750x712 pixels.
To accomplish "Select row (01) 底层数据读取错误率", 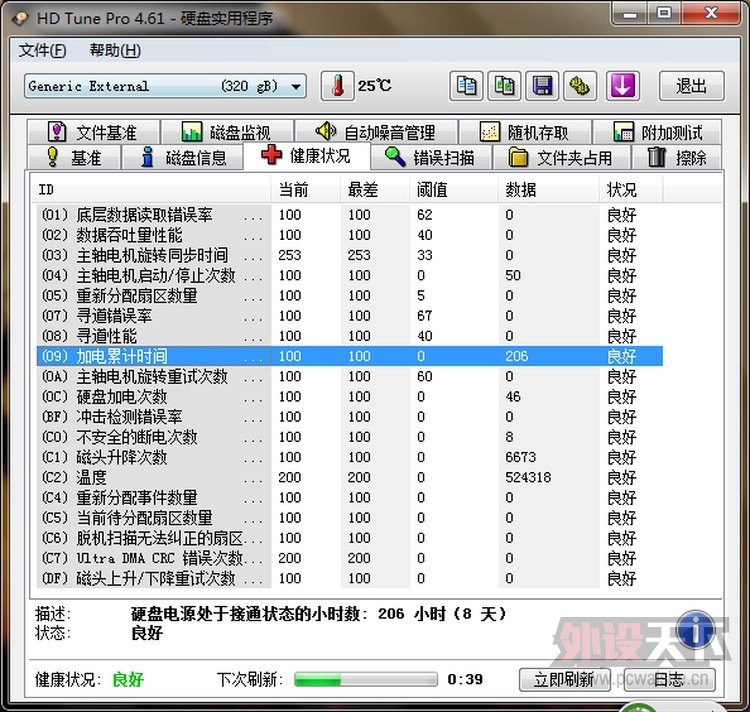I will (350, 215).
